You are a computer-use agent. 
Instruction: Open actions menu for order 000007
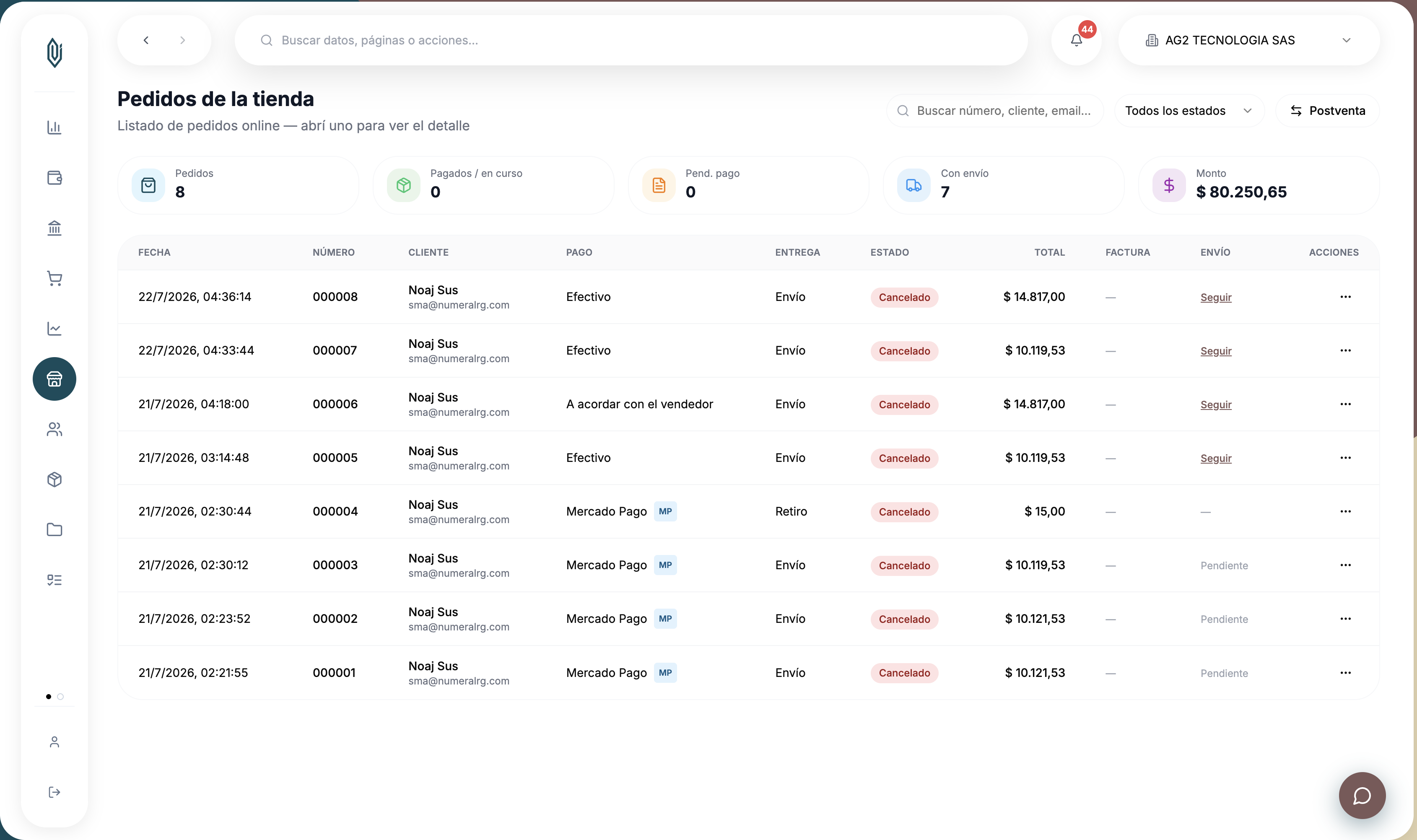tap(1346, 350)
